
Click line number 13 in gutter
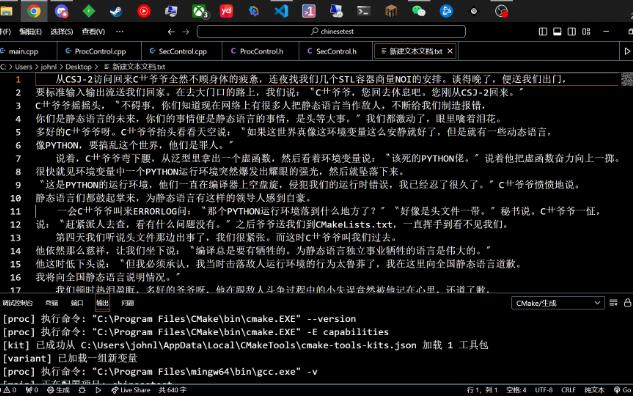[x=15, y=237]
